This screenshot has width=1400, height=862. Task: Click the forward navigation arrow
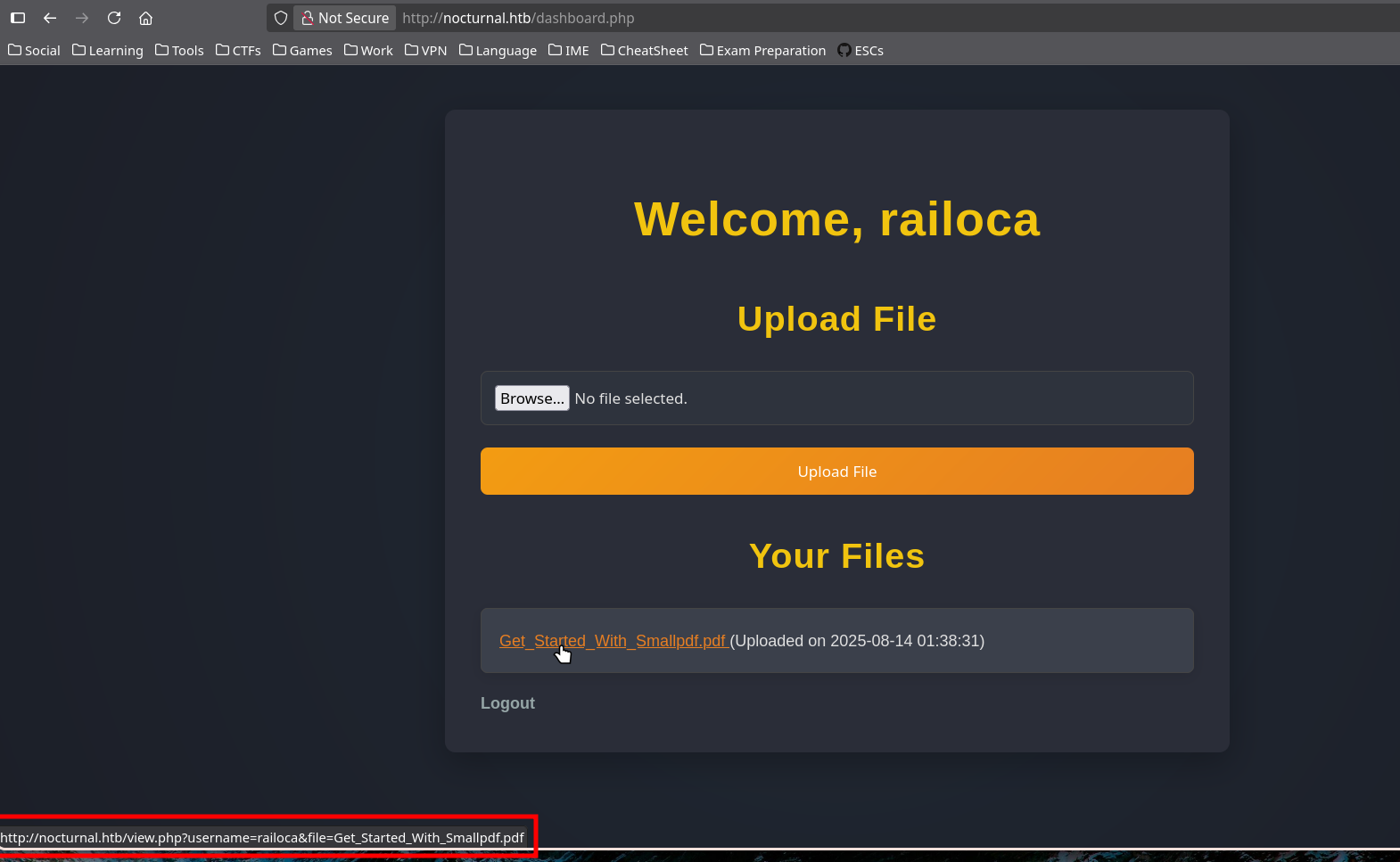click(82, 18)
